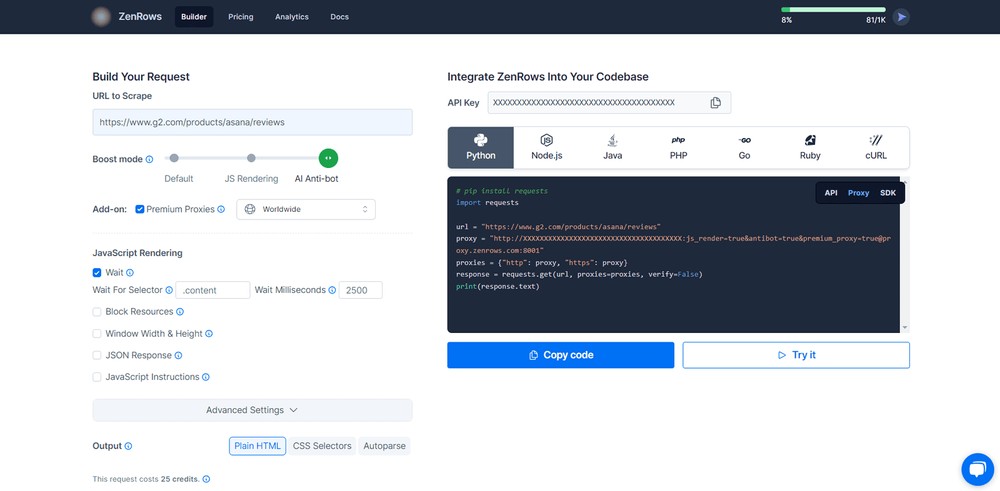The height and width of the screenshot is (491, 1000).
Task: Switch to the SDK code mode
Action: pos(888,193)
